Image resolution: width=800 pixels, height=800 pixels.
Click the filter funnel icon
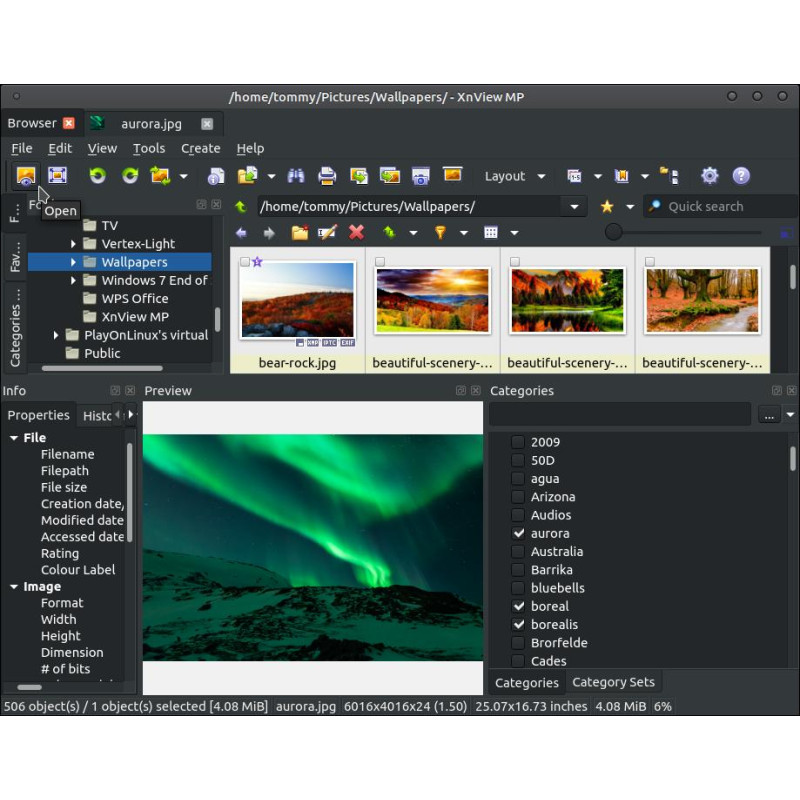(x=440, y=233)
